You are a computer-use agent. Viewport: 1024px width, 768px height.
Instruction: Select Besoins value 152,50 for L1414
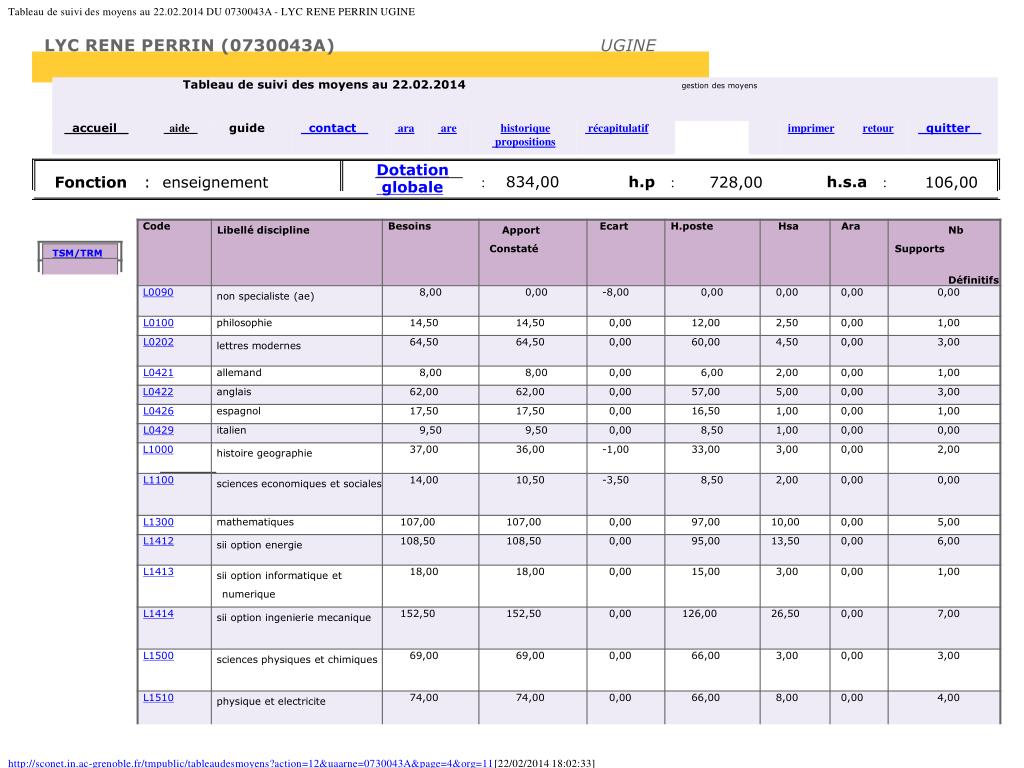[x=417, y=614]
